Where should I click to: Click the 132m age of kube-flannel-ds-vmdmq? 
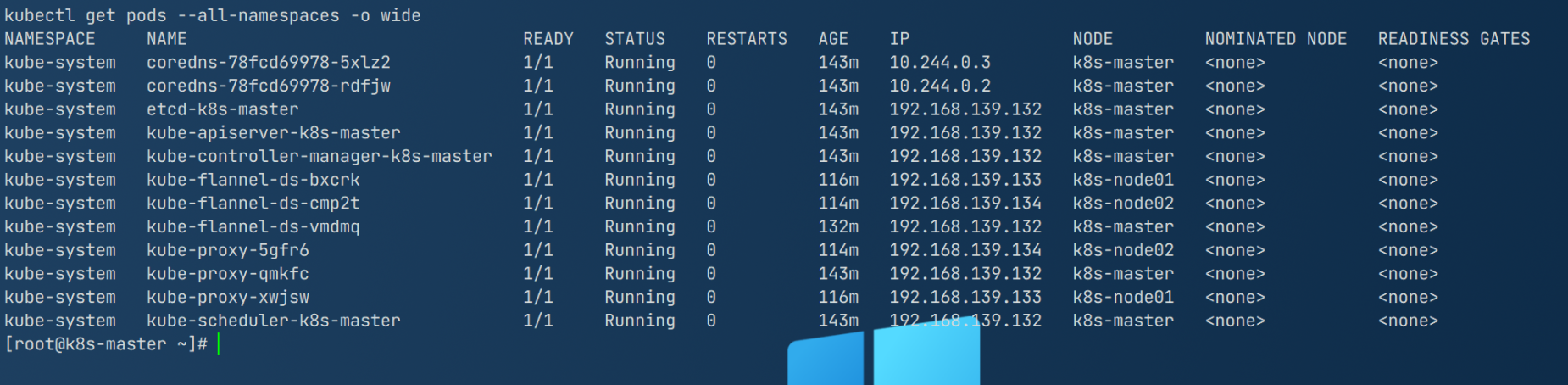[838, 227]
